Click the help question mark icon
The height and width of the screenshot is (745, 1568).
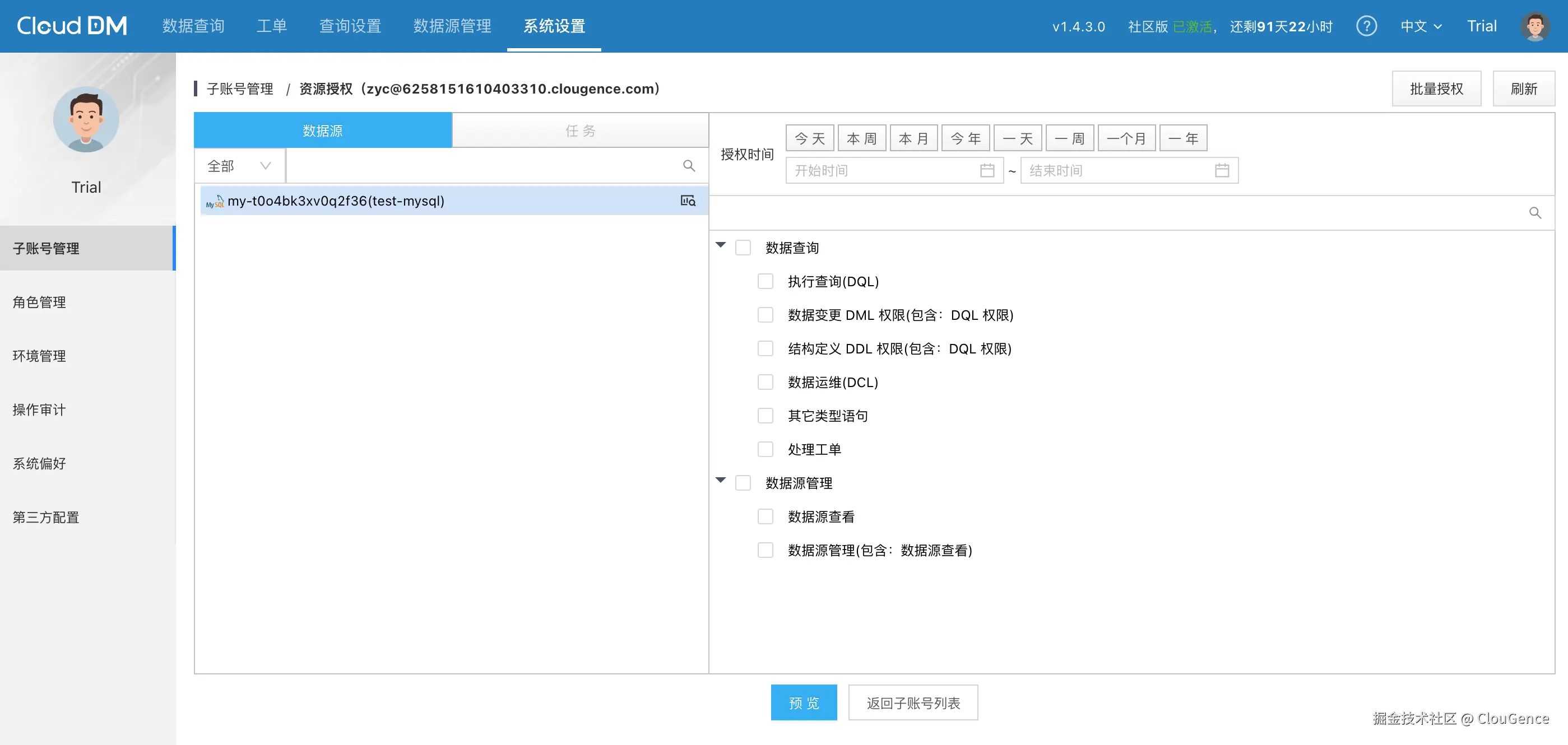(x=1366, y=26)
